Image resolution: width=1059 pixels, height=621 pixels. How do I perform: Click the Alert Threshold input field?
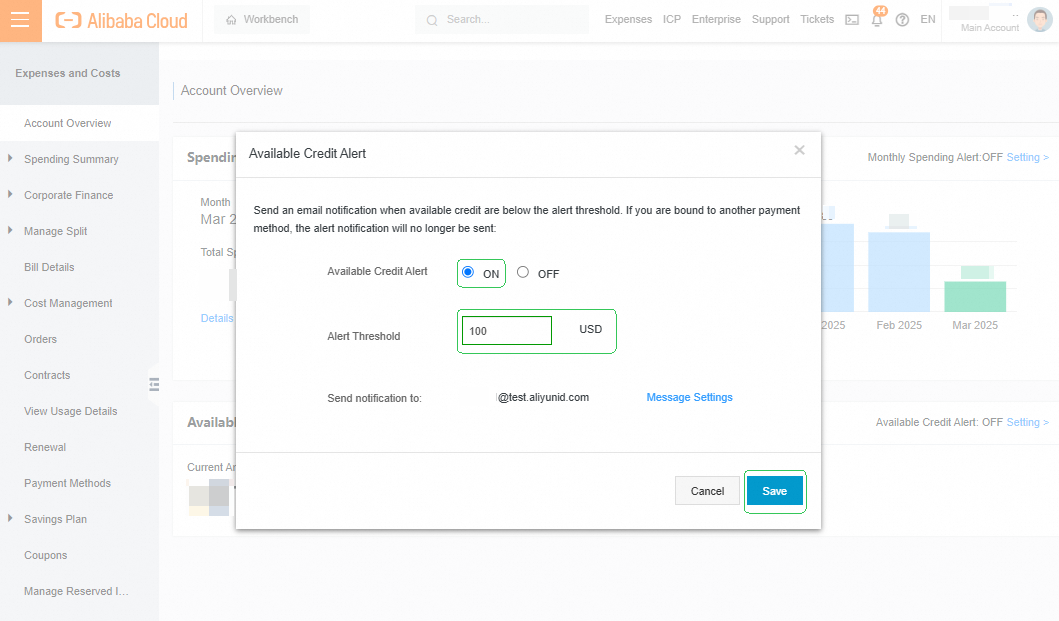(507, 330)
